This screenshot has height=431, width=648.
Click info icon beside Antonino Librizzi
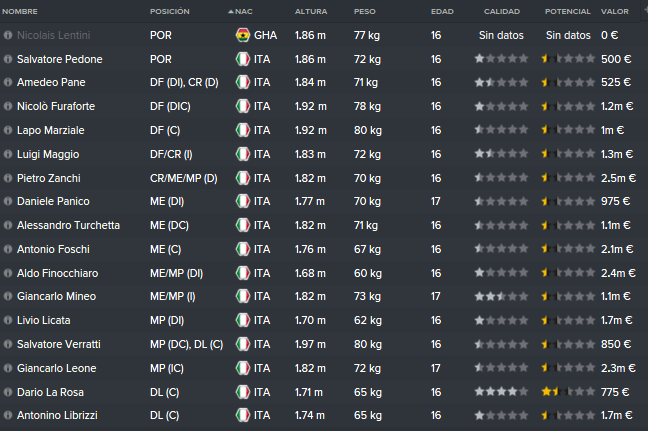(x=7, y=415)
